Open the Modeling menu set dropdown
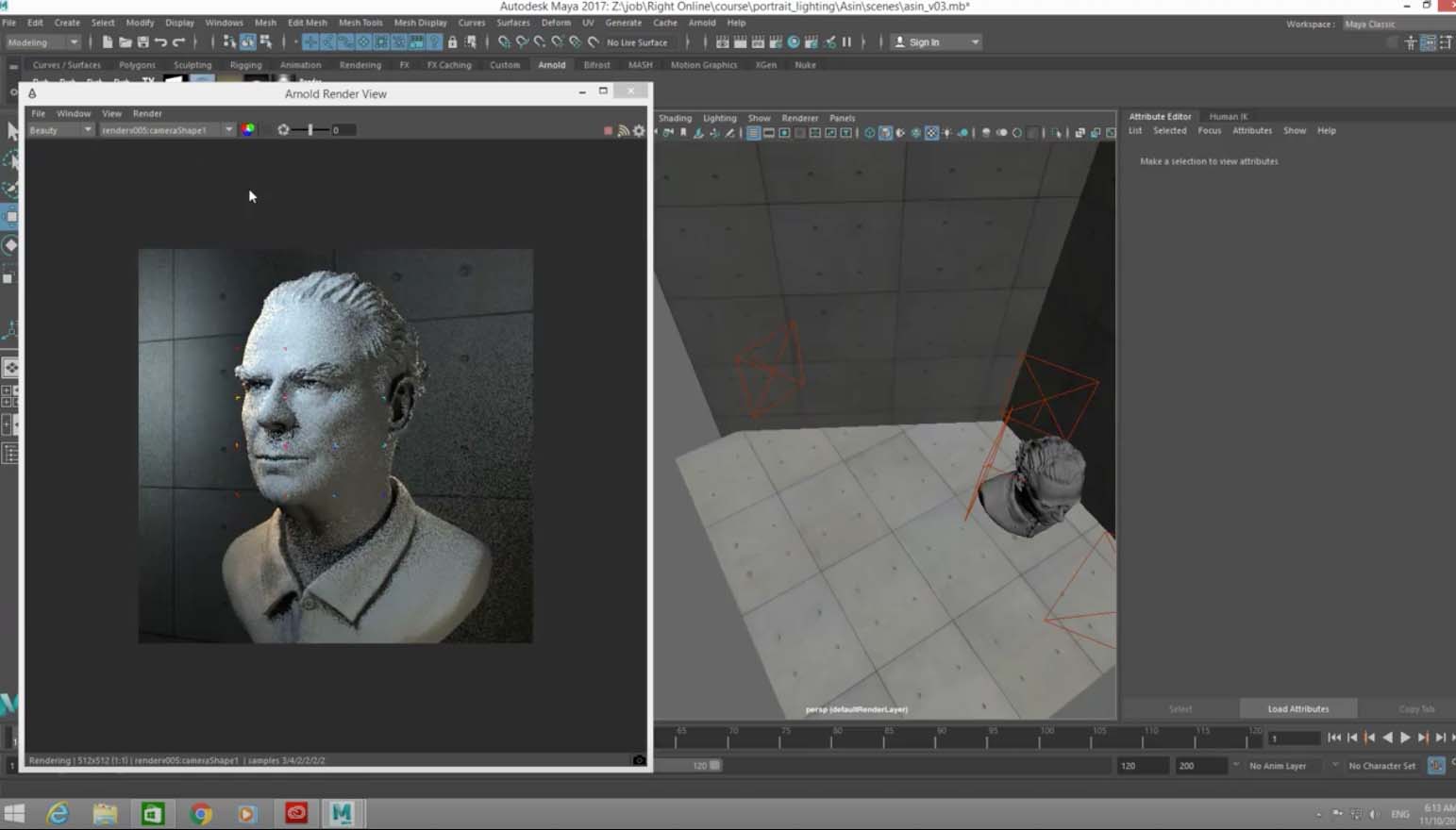The image size is (1456, 830). [x=42, y=42]
